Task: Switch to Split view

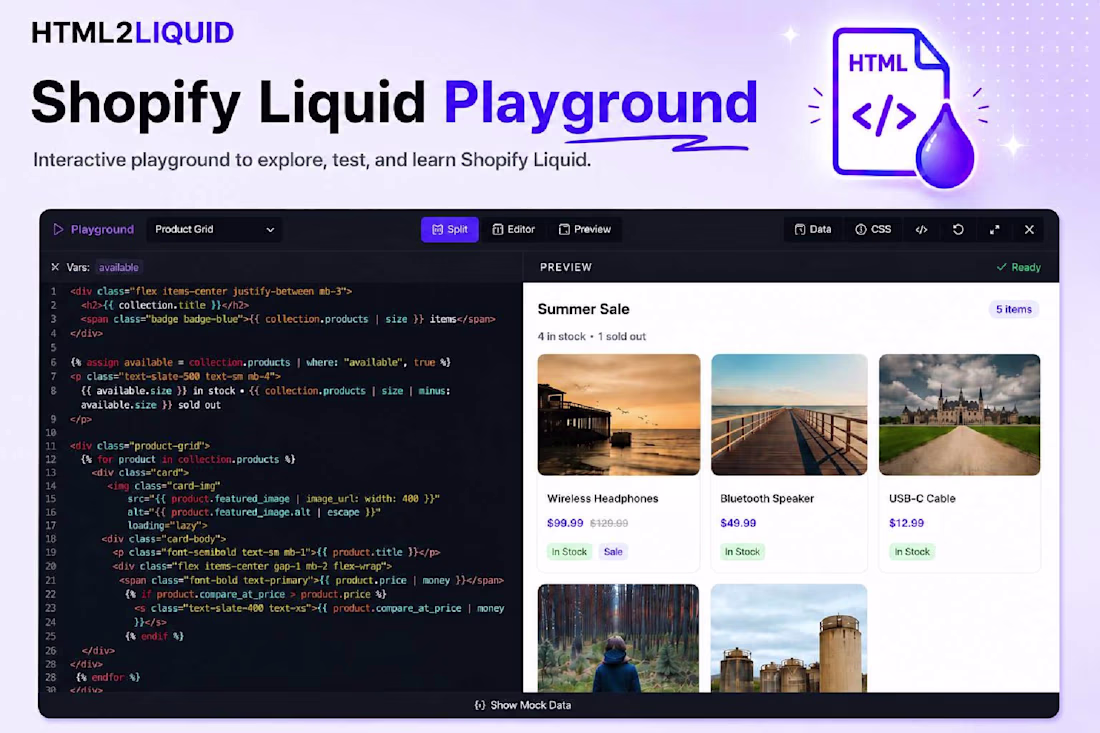Action: (x=450, y=229)
